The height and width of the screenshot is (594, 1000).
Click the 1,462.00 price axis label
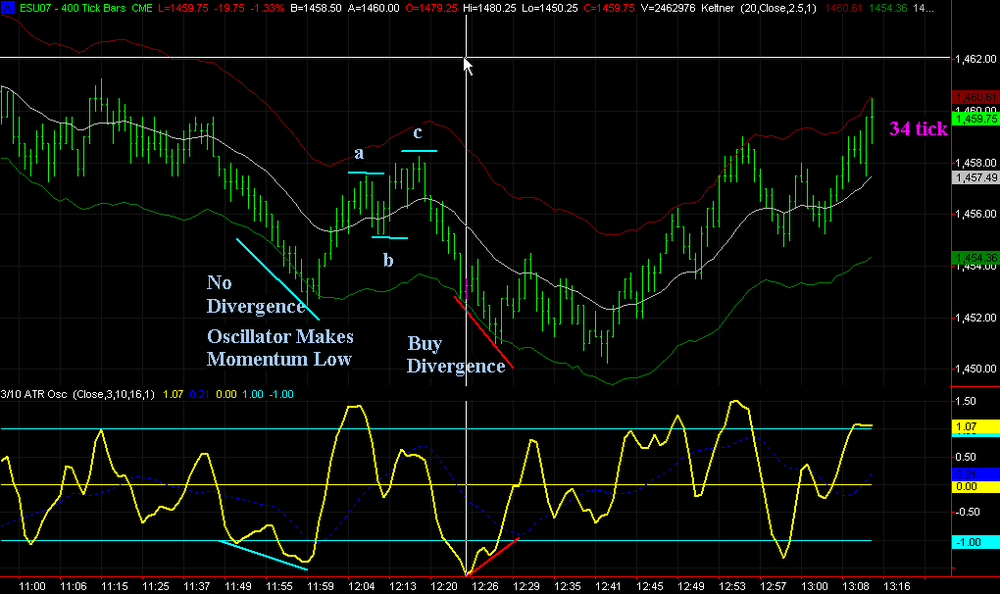point(976,59)
